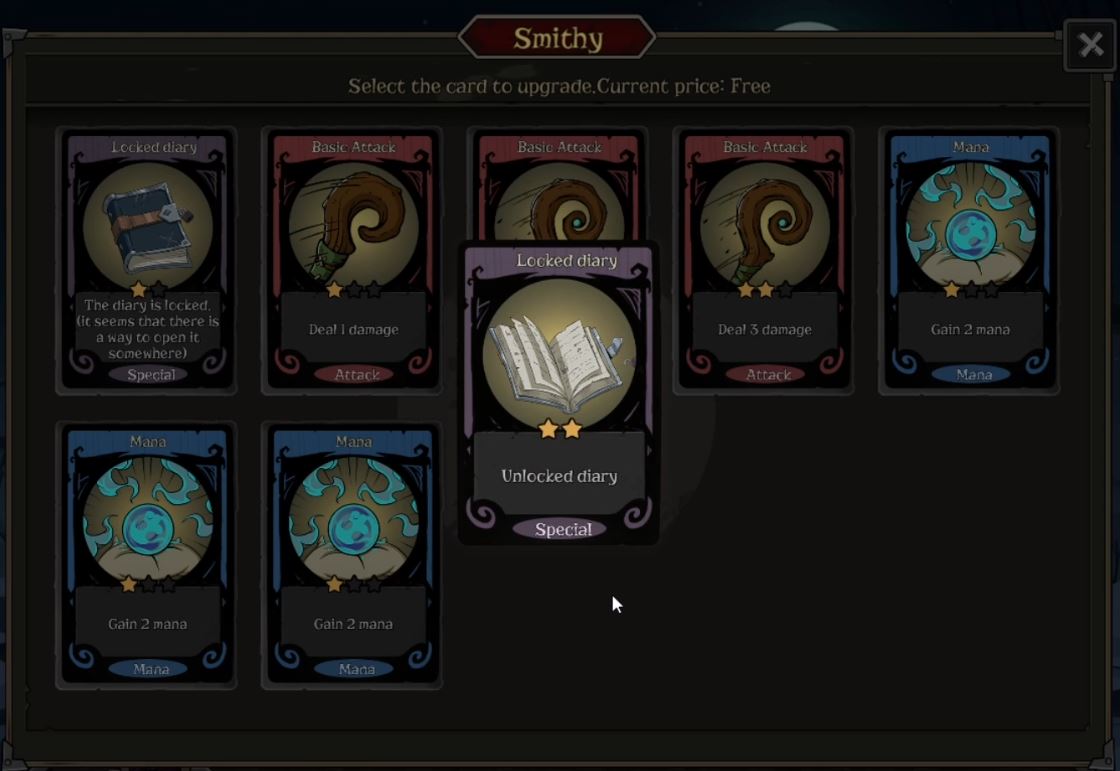Select the Mana card in the top row
Viewport: 1120px width, 771px height.
point(969,261)
